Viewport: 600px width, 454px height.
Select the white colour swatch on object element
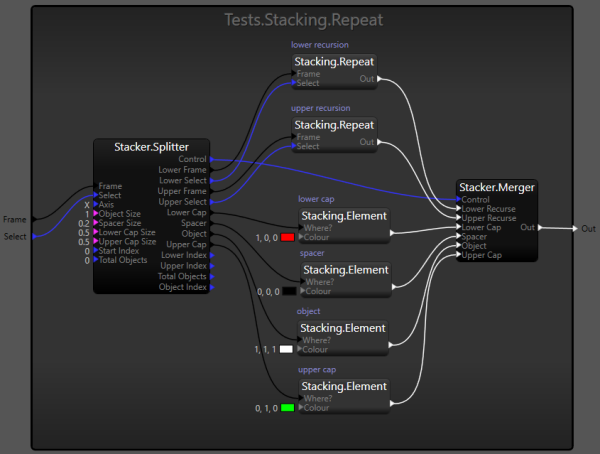[288, 349]
